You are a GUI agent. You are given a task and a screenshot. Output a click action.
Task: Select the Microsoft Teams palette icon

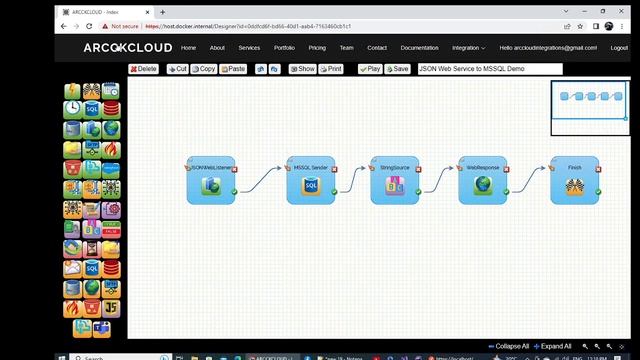[101, 329]
